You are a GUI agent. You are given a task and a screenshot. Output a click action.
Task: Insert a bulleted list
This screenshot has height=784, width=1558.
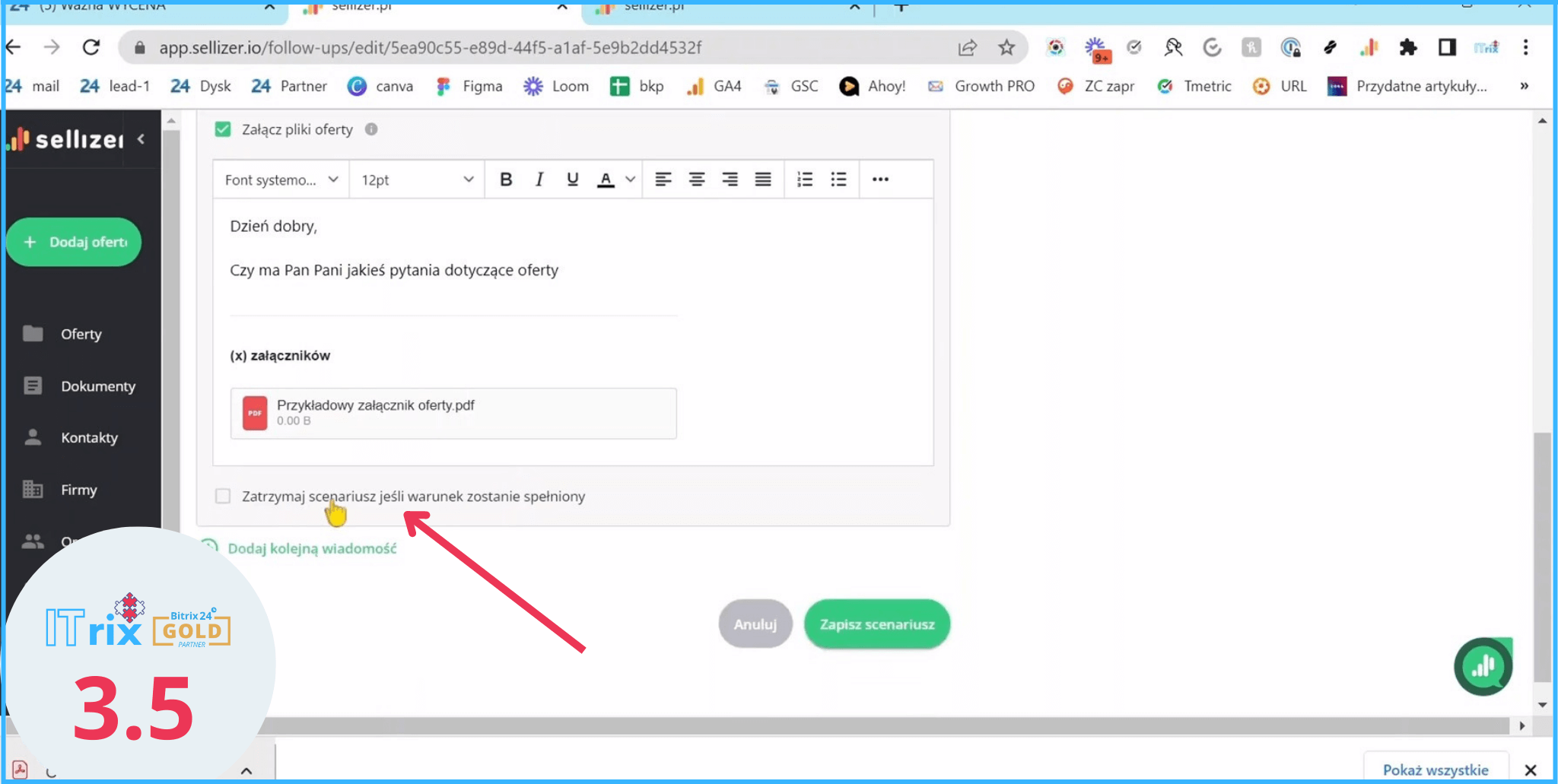coord(838,179)
